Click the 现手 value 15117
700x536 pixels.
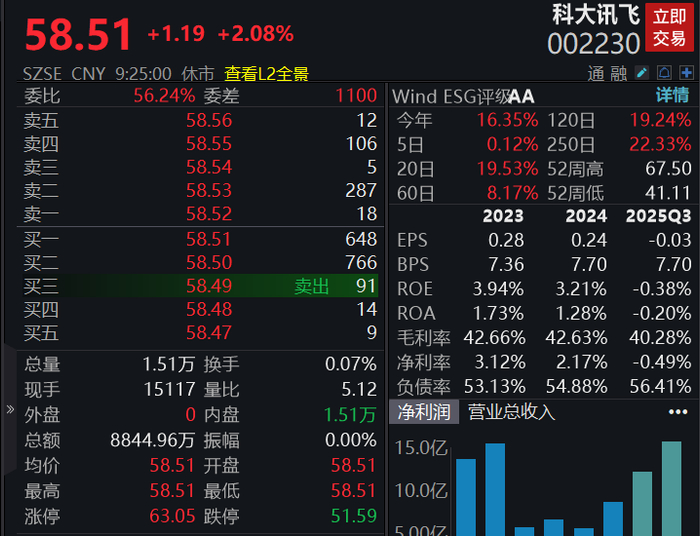(169, 390)
